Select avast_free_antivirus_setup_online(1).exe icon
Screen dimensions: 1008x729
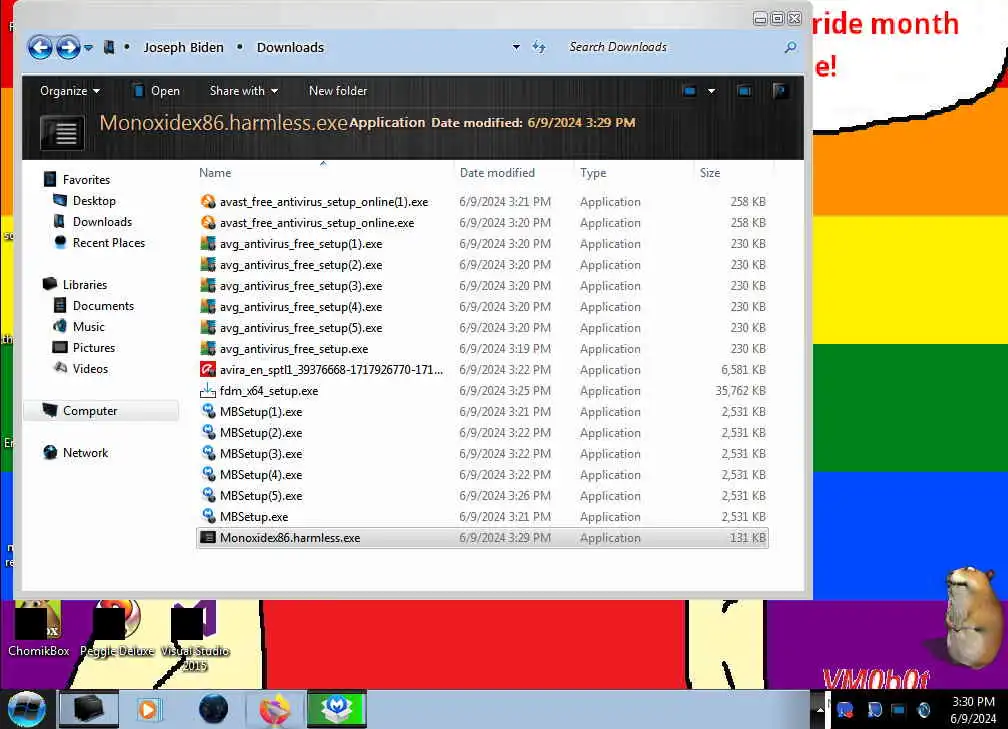point(208,202)
